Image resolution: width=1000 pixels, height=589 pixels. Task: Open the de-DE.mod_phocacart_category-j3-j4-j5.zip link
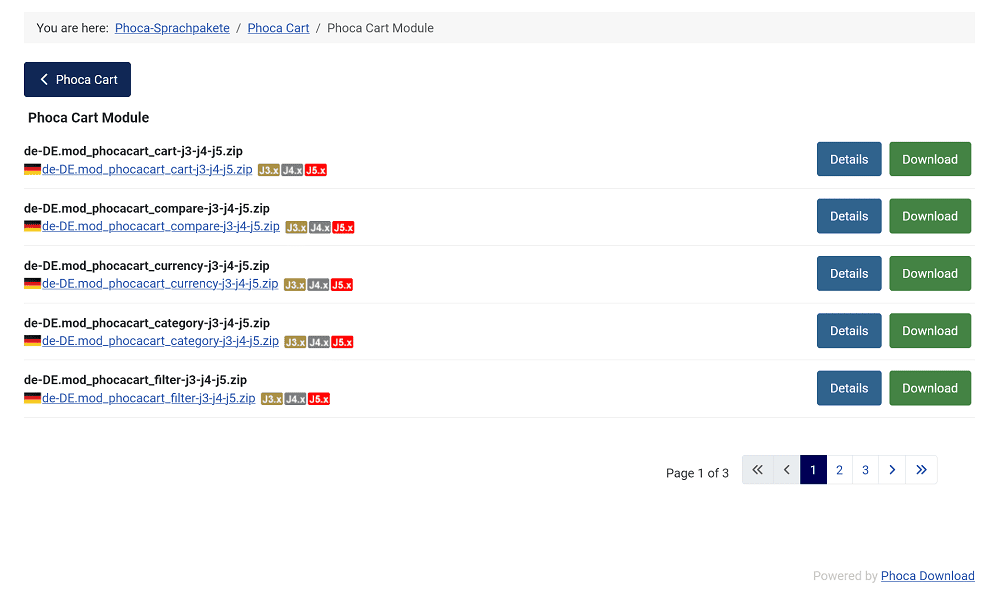tap(160, 341)
